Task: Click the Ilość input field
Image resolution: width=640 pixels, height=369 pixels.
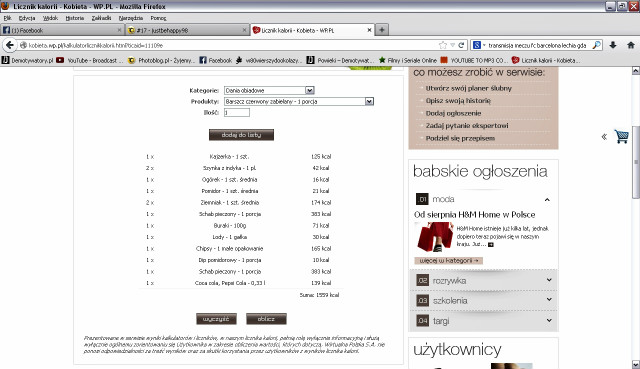Action: tap(237, 113)
